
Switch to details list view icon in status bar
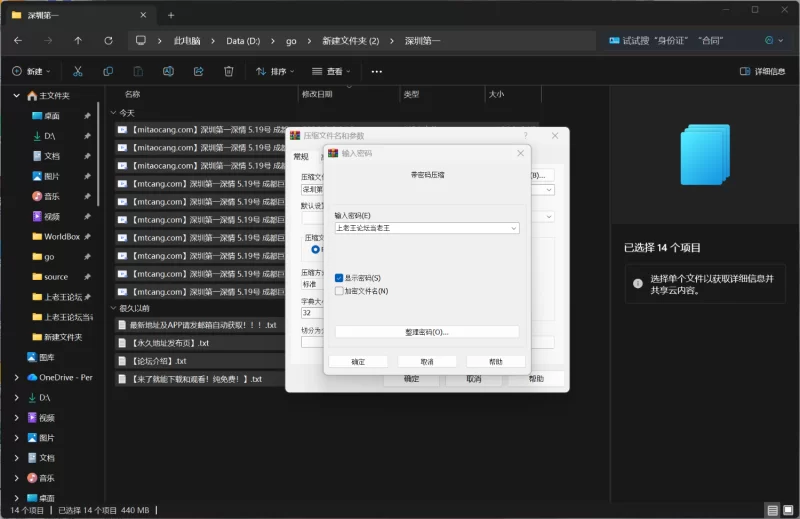pyautogui.click(x=772, y=510)
